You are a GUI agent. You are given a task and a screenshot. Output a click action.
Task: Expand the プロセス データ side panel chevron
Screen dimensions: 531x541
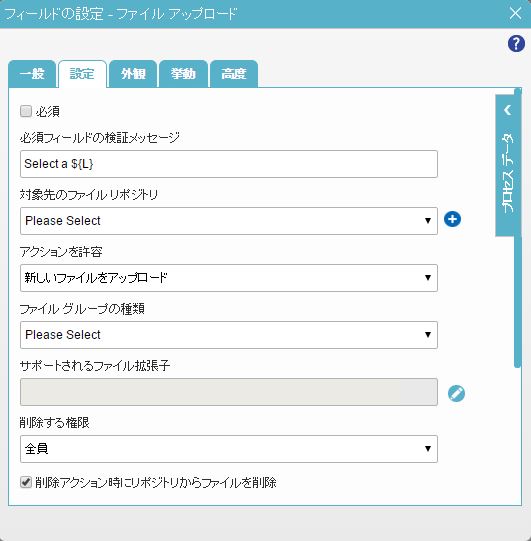(x=507, y=110)
